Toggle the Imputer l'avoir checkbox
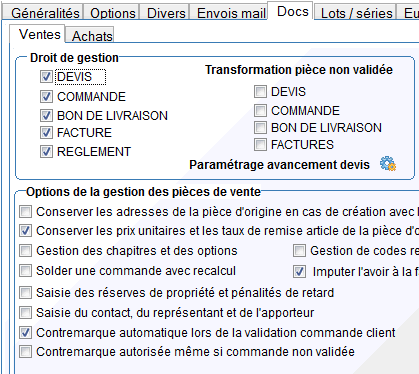Screen dimensions: 419x374 tap(299, 272)
